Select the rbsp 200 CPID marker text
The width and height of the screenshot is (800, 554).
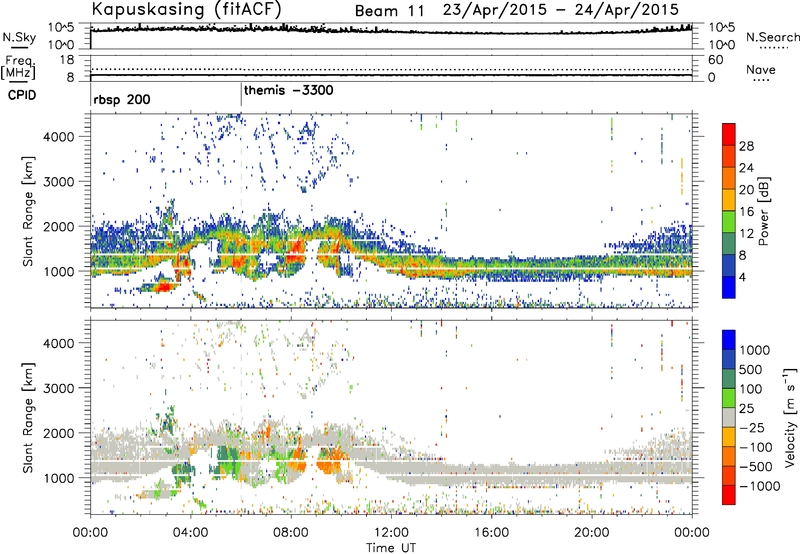[x=122, y=99]
